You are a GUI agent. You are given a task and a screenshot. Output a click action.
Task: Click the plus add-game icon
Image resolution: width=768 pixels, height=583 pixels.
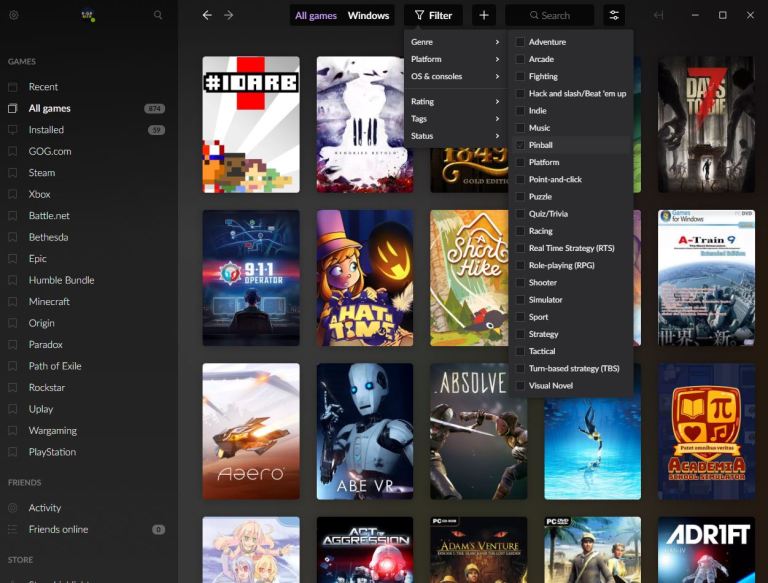(x=484, y=15)
